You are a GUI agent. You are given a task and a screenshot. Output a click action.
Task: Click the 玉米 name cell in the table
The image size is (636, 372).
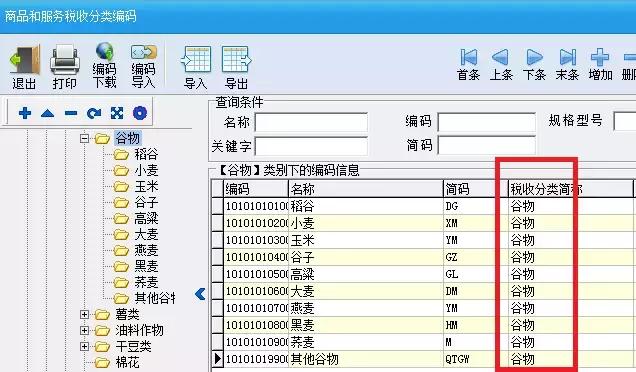coord(366,240)
